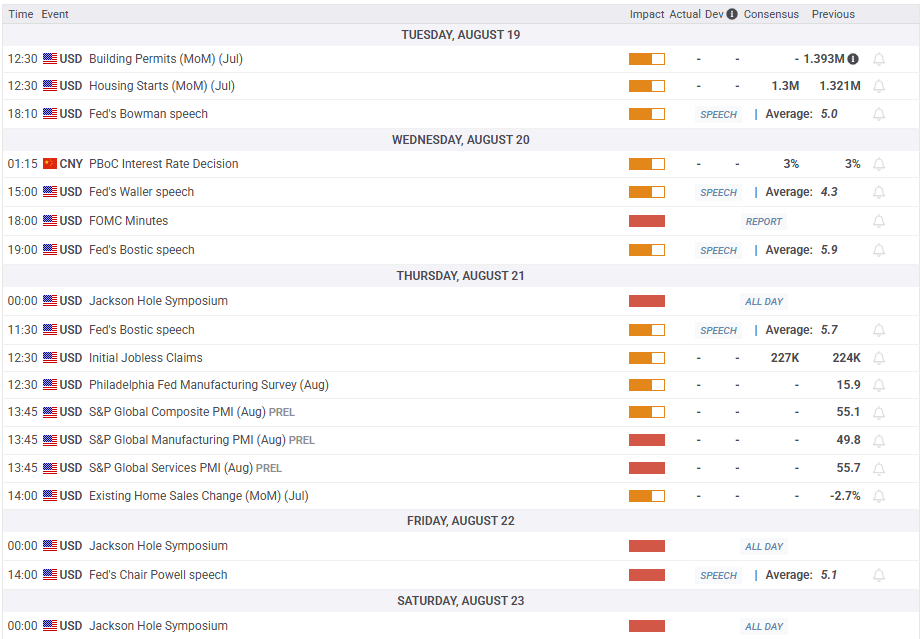This screenshot has width=922, height=639.
Task: Click the Consensus column header
Action: click(771, 14)
